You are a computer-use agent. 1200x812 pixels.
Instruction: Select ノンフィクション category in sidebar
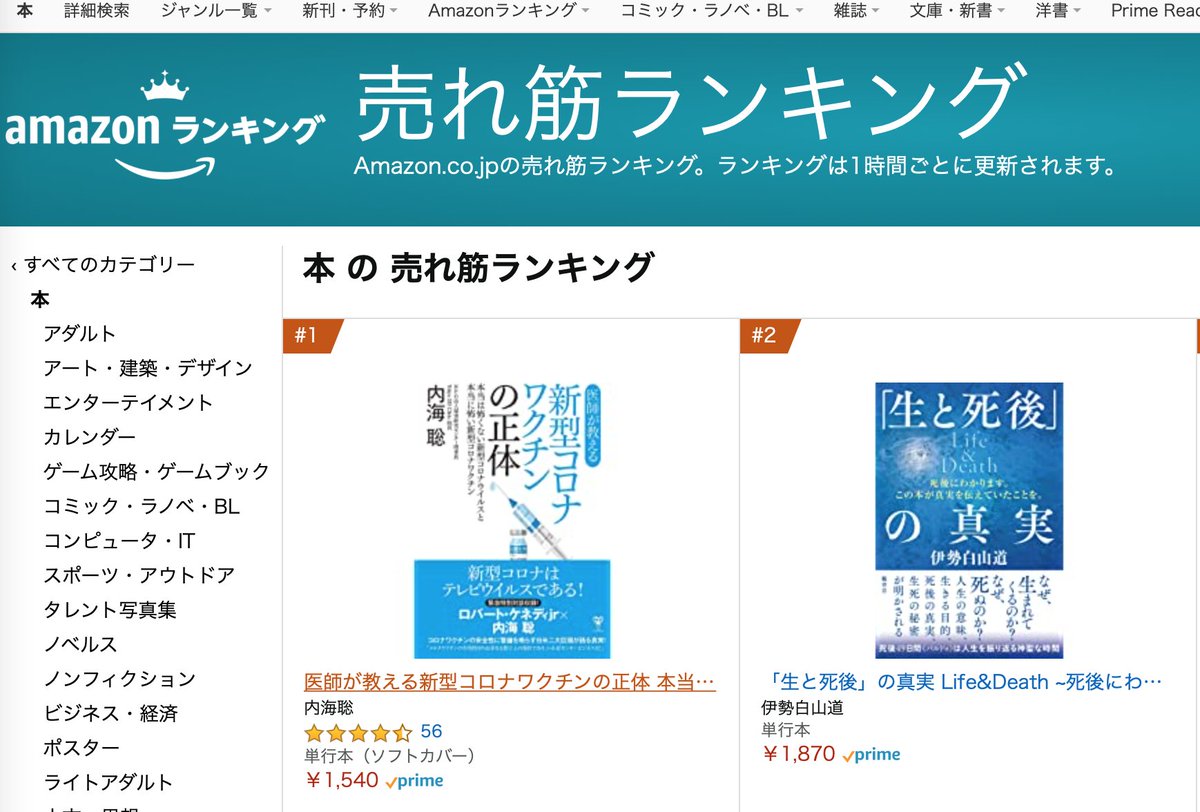point(119,679)
